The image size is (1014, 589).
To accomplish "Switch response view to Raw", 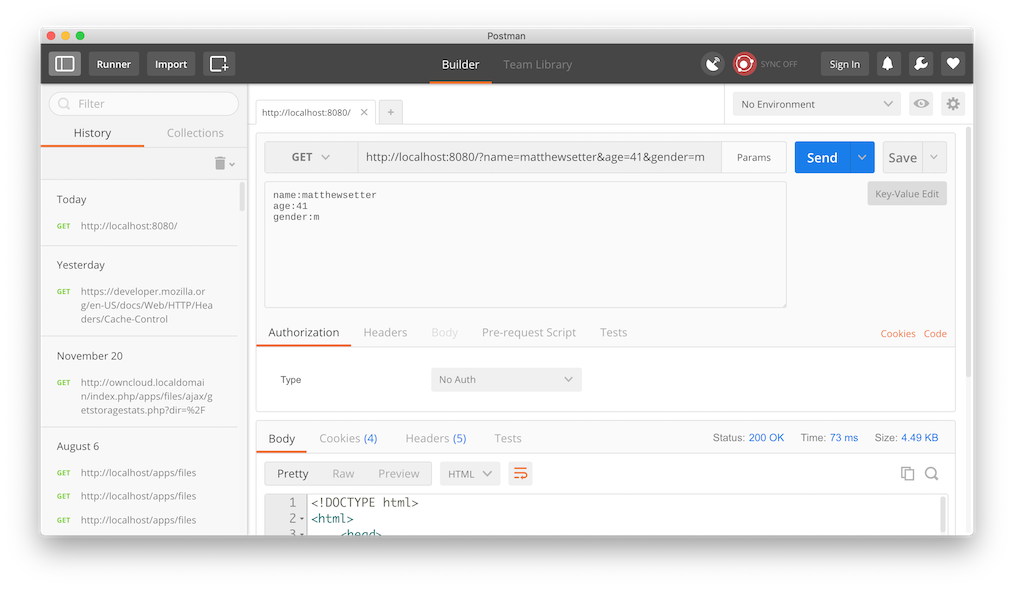I will [343, 474].
